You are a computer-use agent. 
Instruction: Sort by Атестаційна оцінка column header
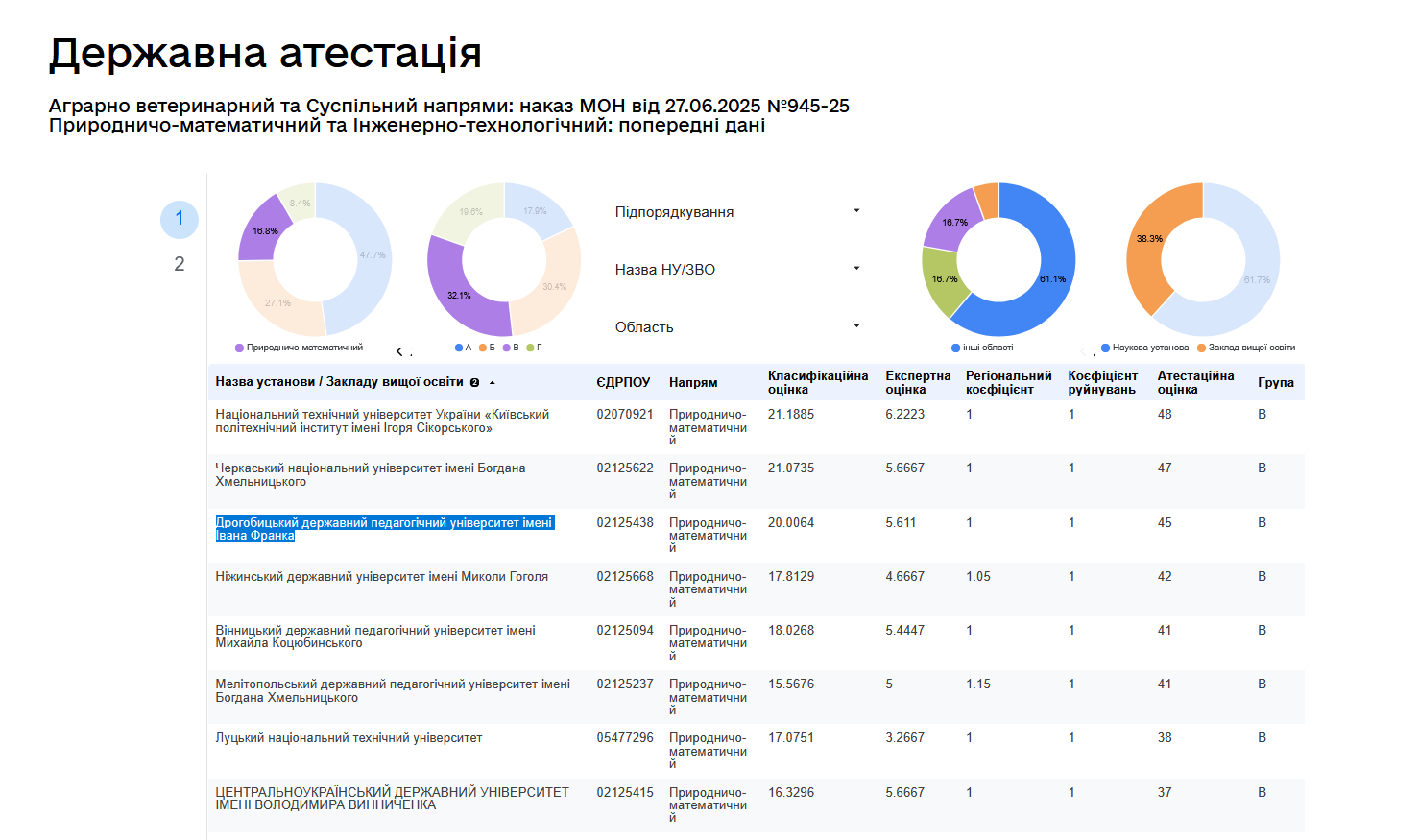point(1194,382)
